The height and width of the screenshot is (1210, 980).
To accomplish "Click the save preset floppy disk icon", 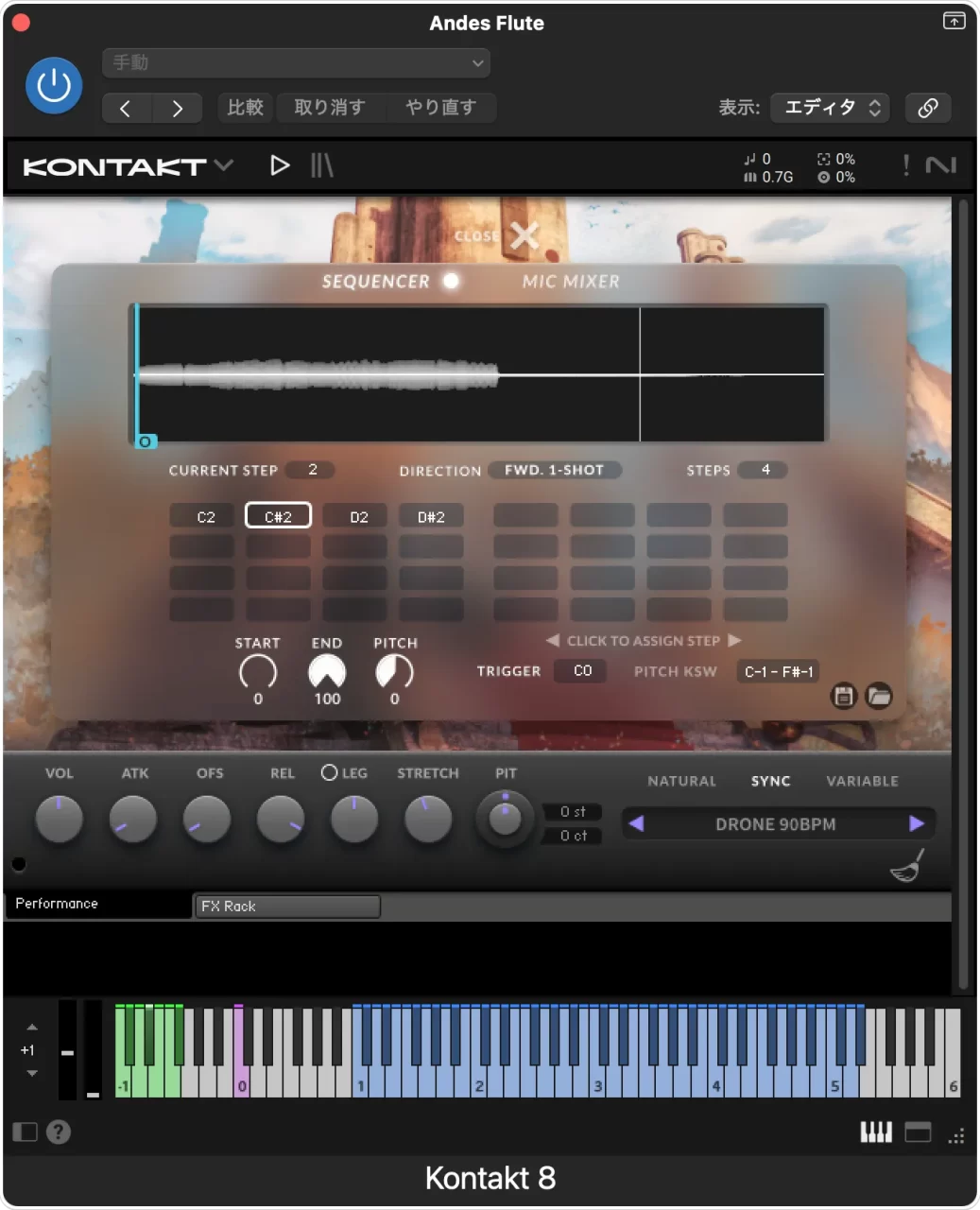I will coord(843,697).
